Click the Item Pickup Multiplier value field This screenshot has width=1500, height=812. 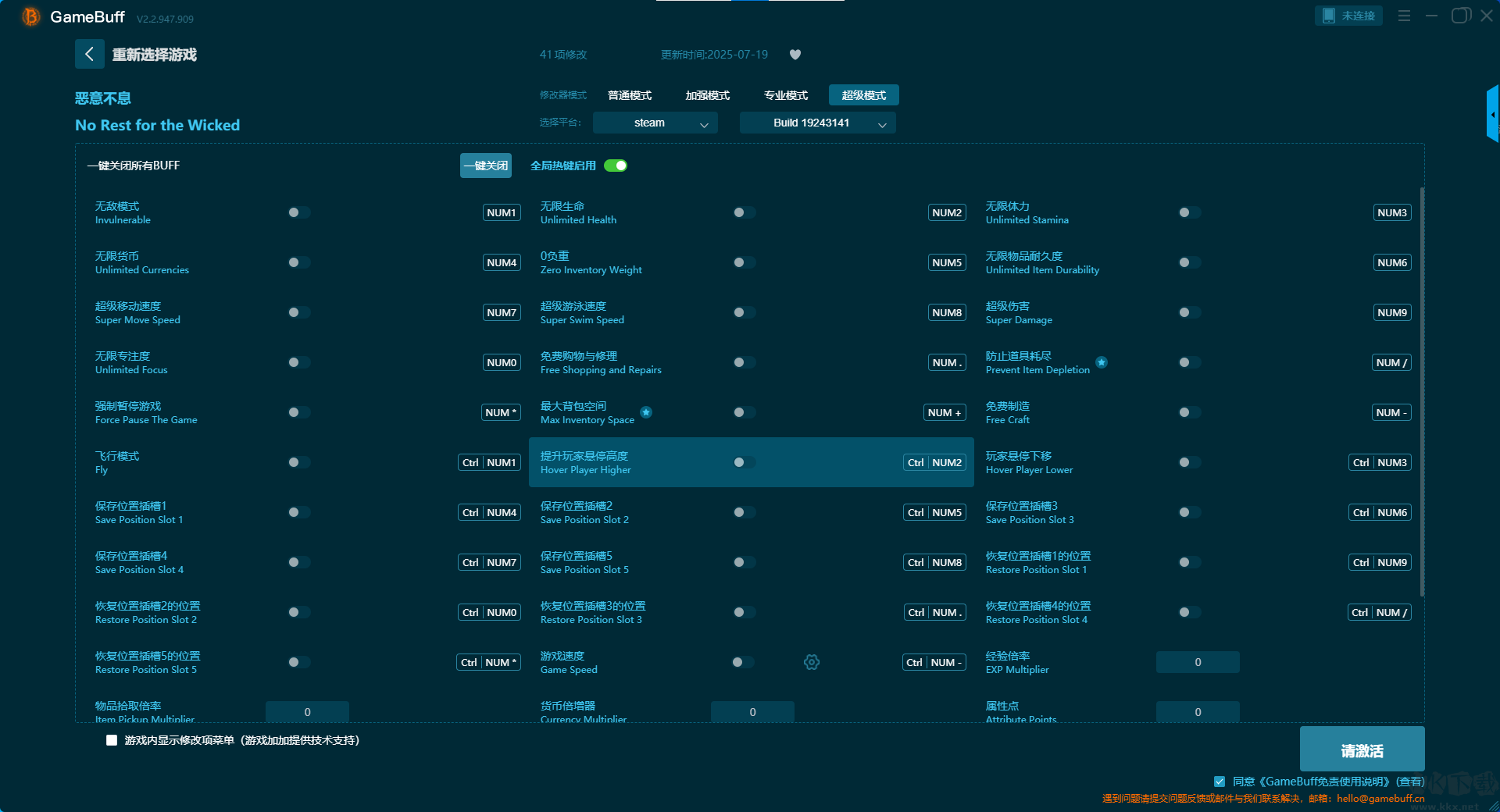tap(307, 712)
